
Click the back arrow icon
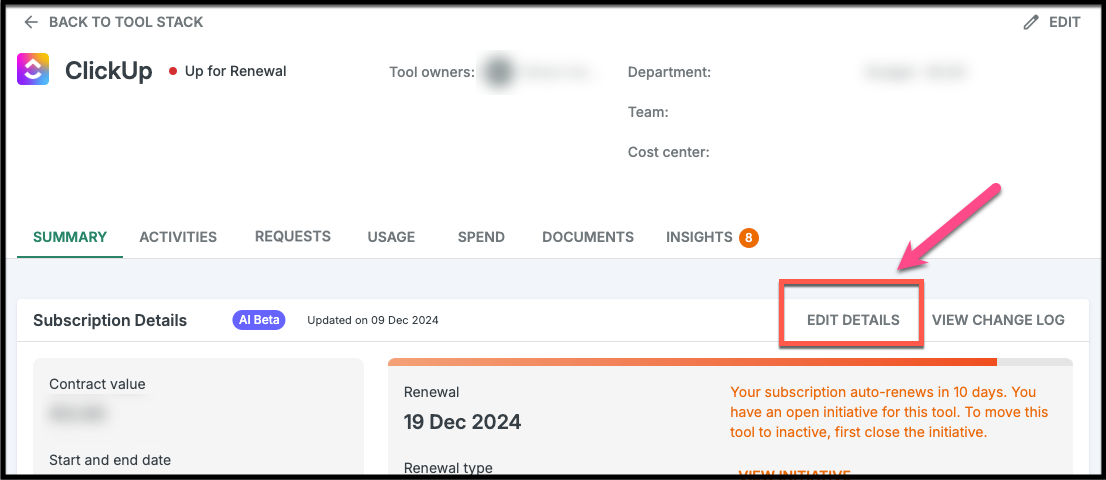coord(30,22)
